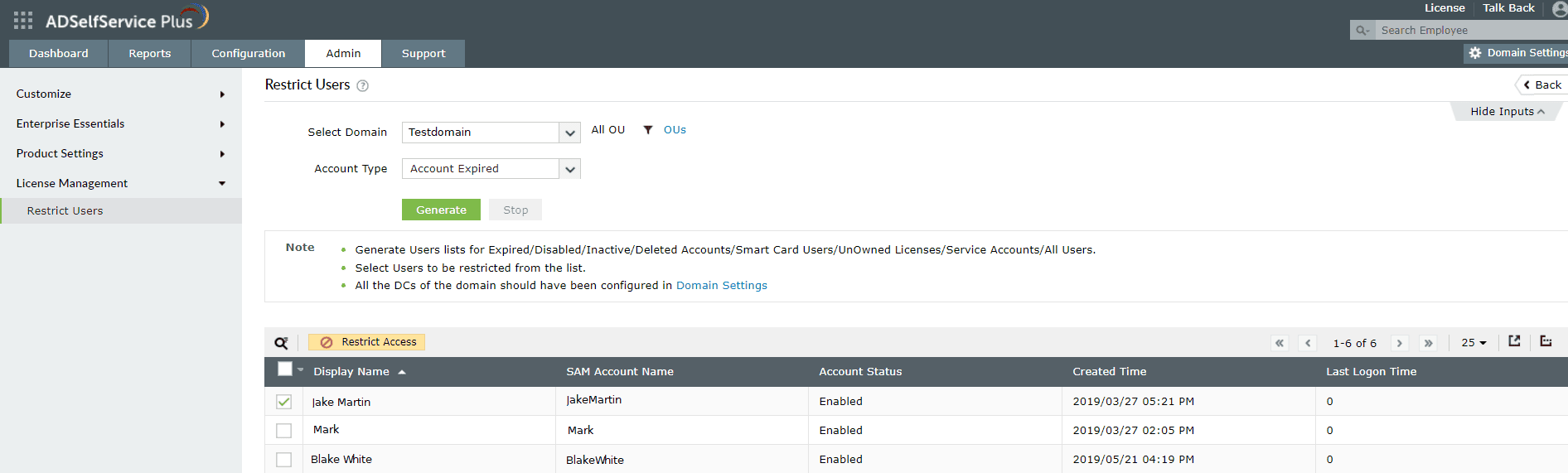Open the Select Domain dropdown
Viewport: 1568px width, 473px height.
click(569, 133)
